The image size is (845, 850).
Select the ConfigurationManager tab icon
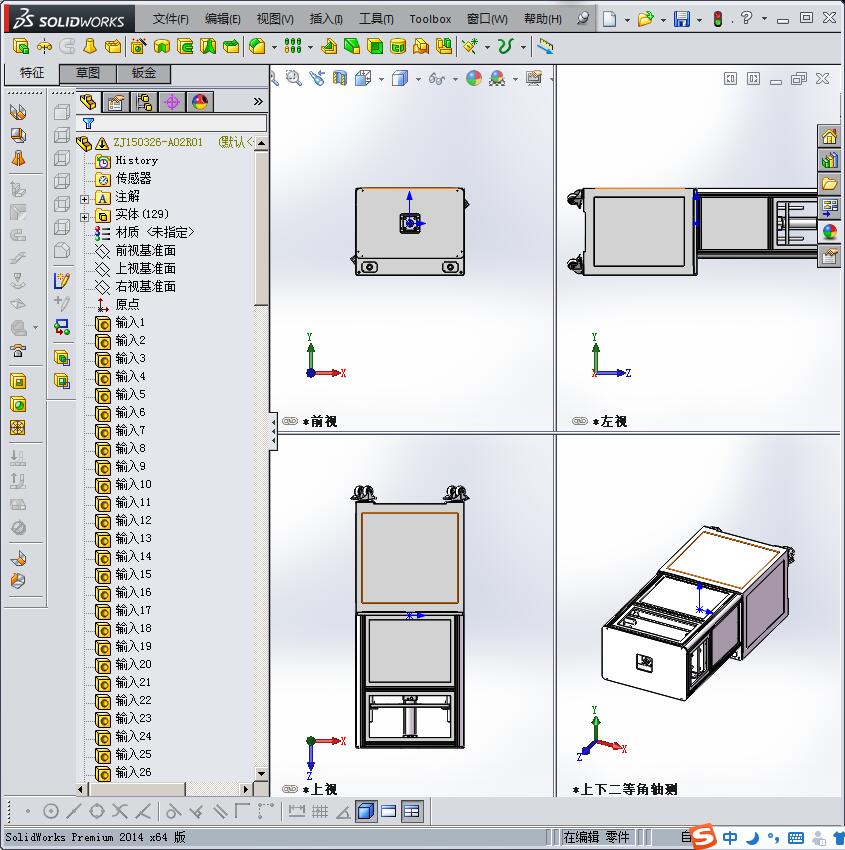click(x=144, y=102)
